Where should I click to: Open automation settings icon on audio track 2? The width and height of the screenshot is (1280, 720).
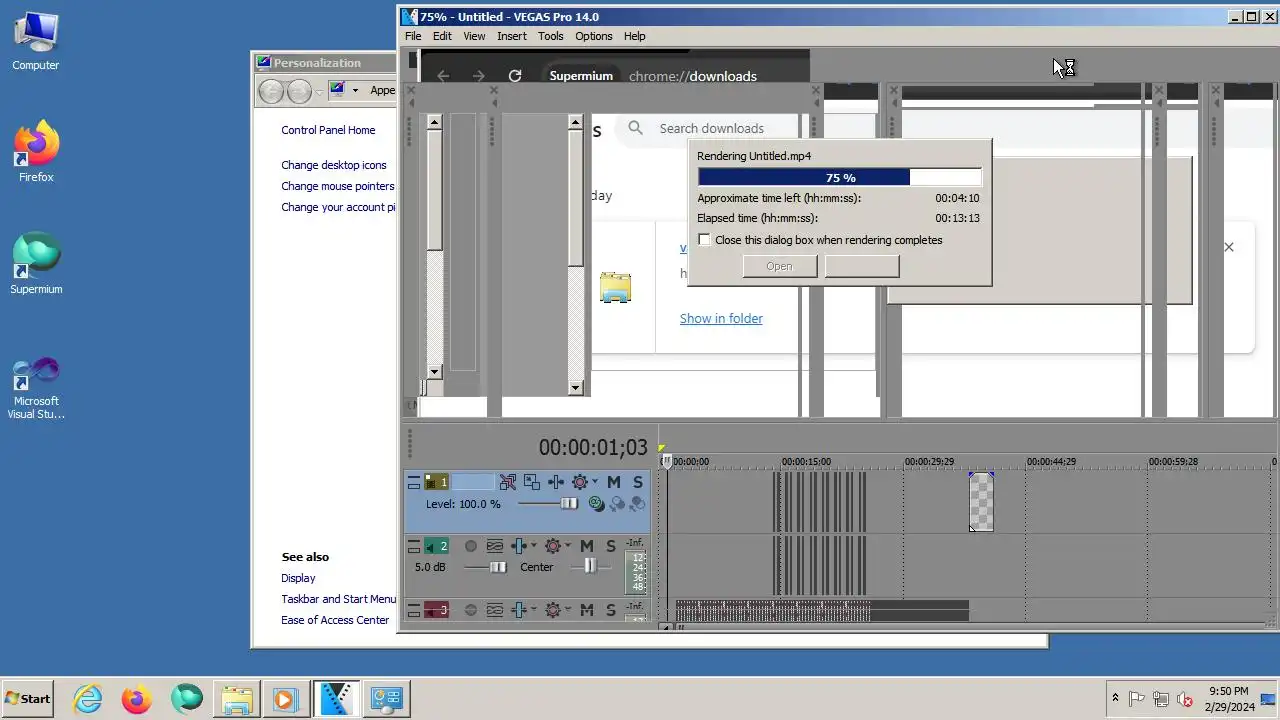pos(519,546)
